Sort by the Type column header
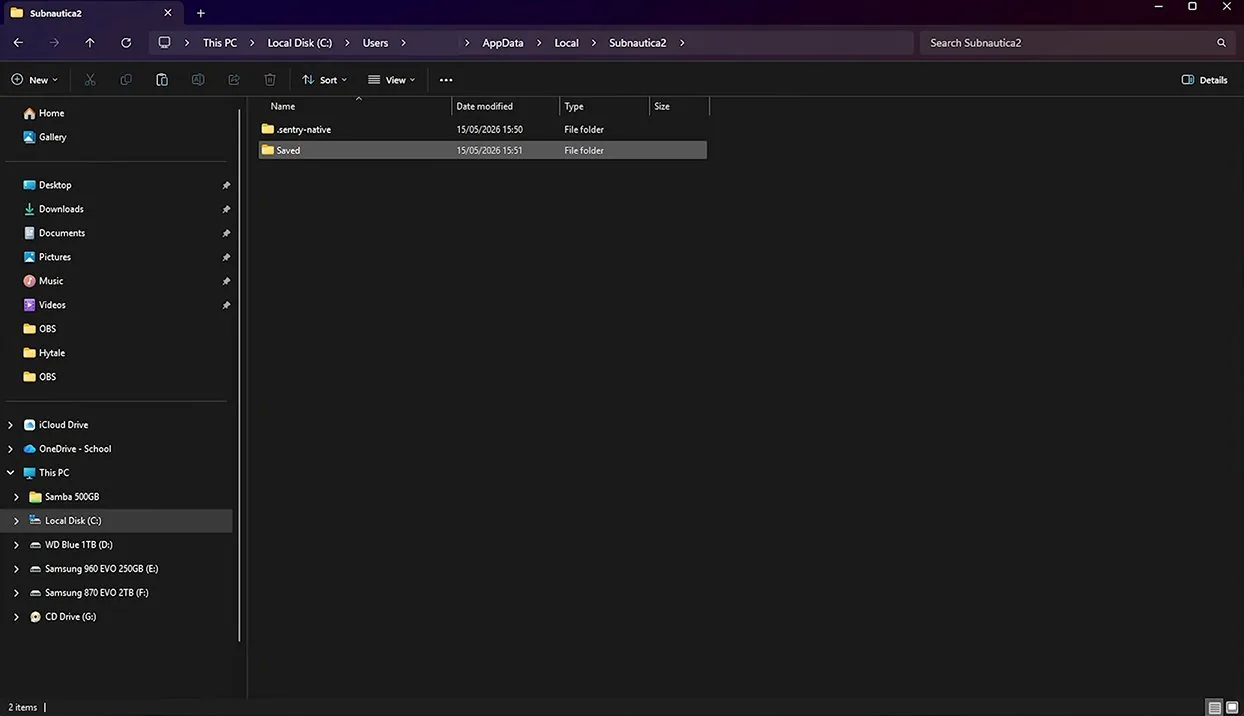Viewport: 1244px width, 716px height. click(x=605, y=106)
